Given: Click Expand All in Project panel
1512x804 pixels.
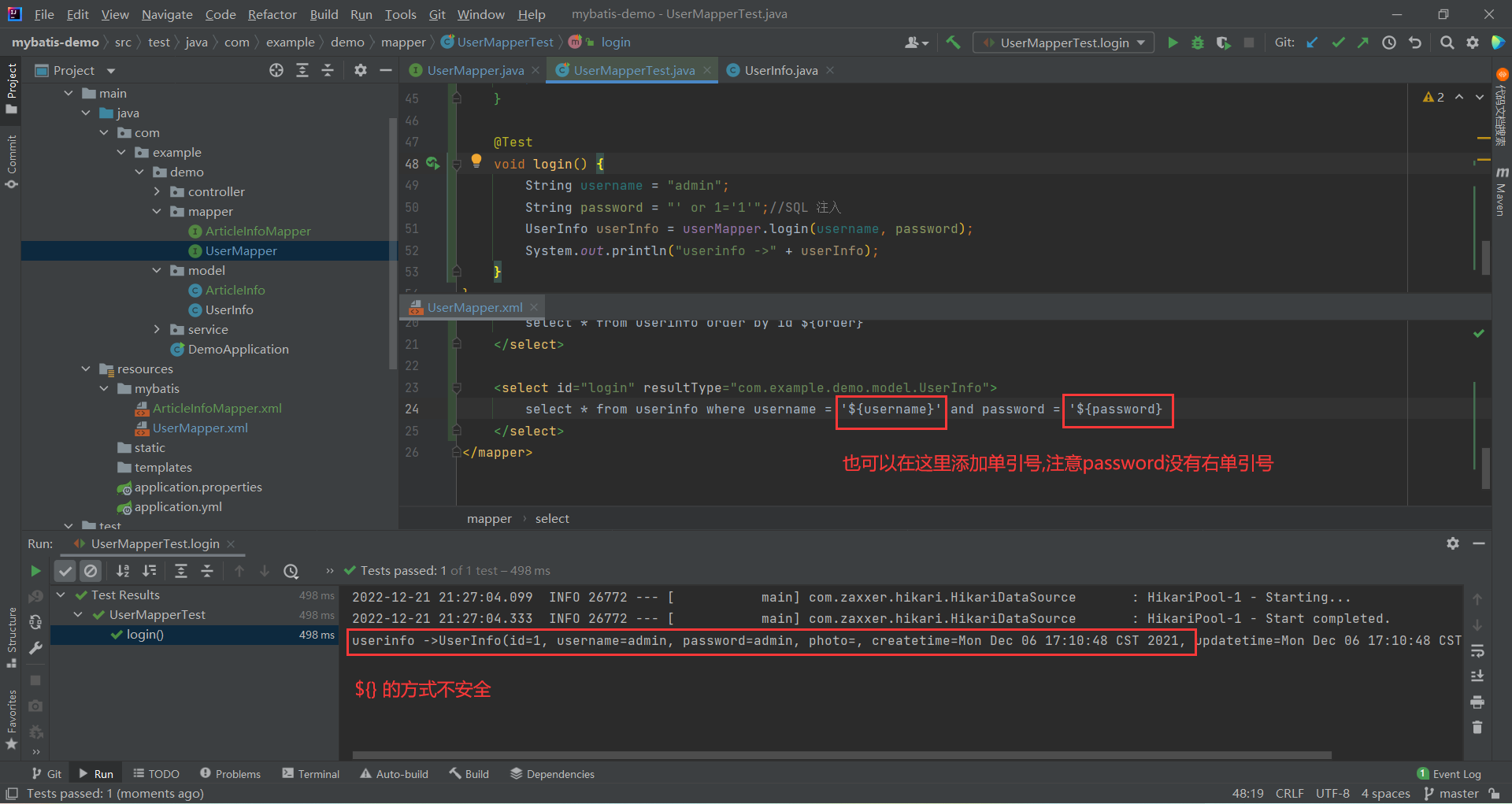Looking at the screenshot, I should pyautogui.click(x=302, y=71).
